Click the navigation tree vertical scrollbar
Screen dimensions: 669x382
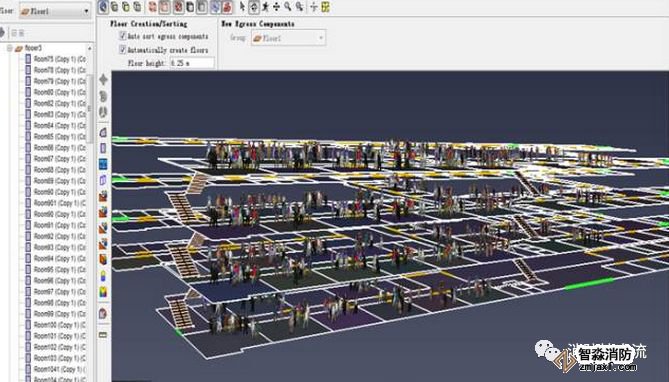coord(90,109)
